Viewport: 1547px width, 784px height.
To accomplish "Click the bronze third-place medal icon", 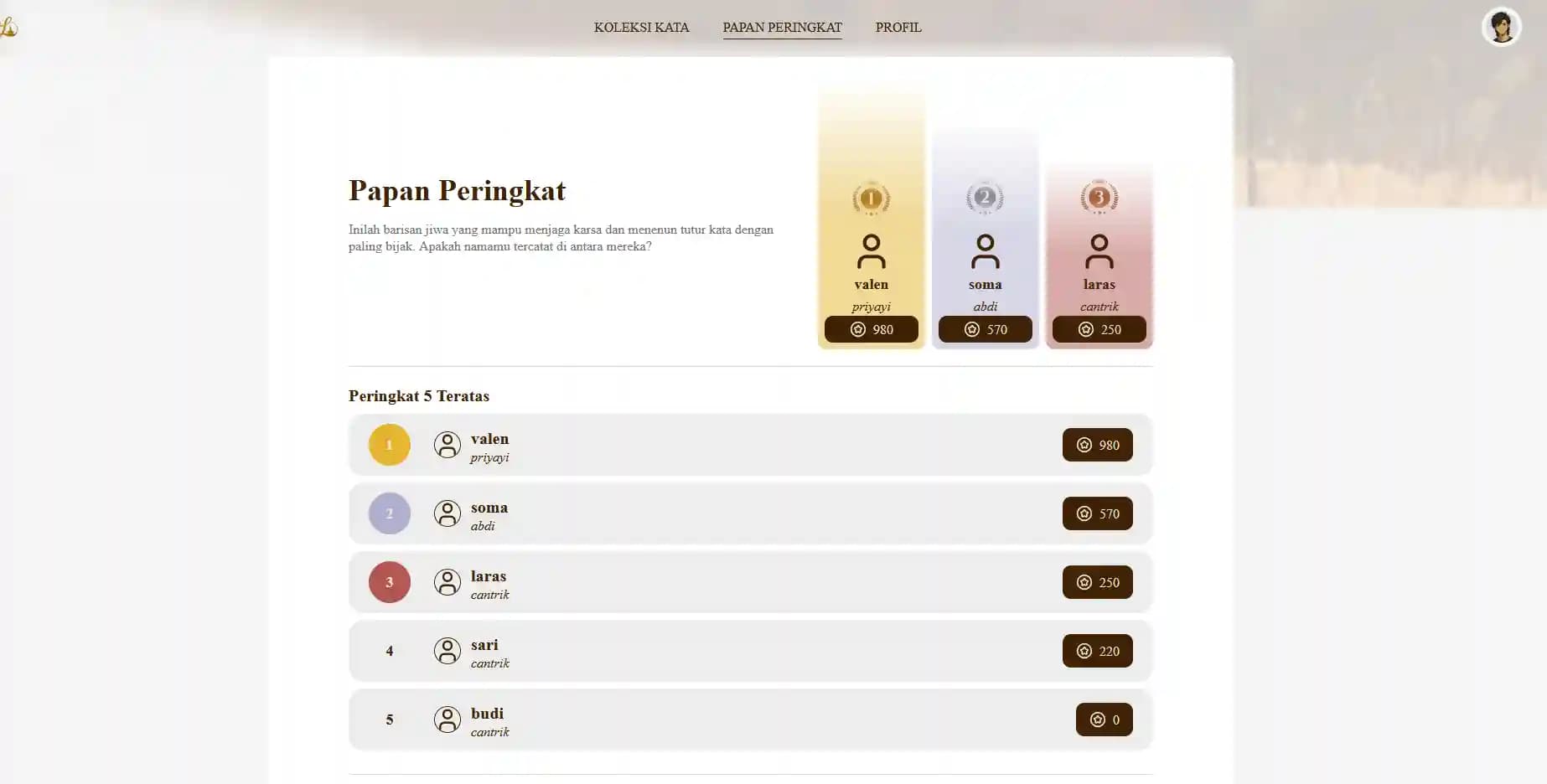I will (1099, 198).
